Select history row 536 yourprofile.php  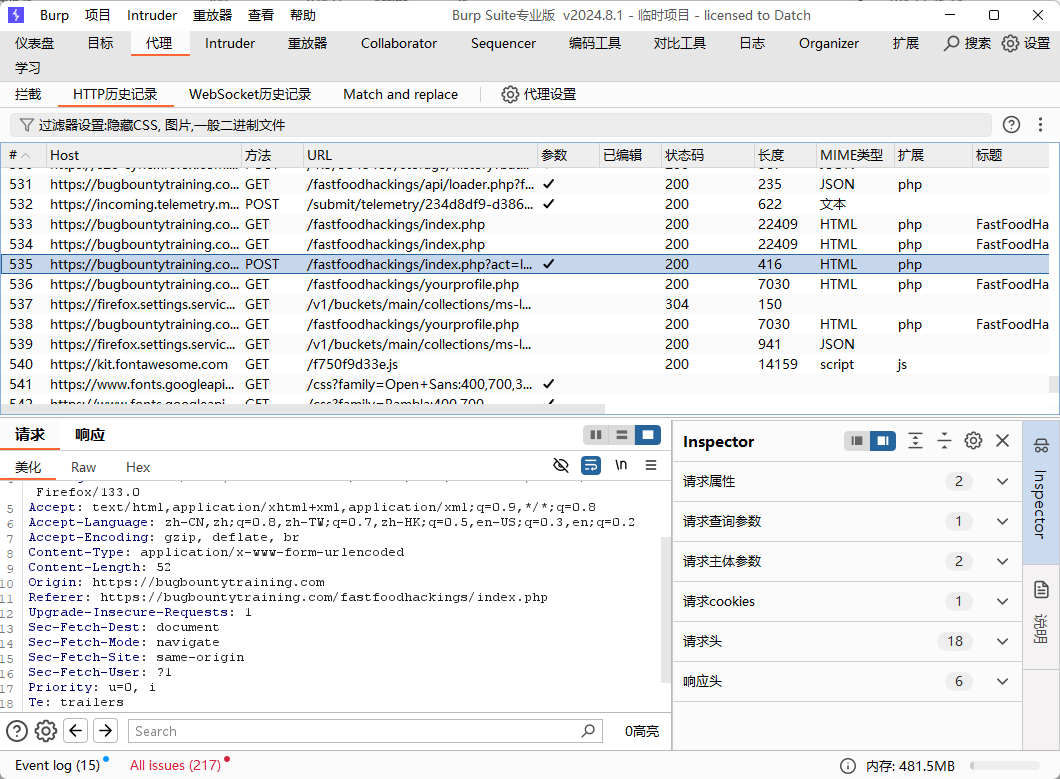click(x=525, y=284)
